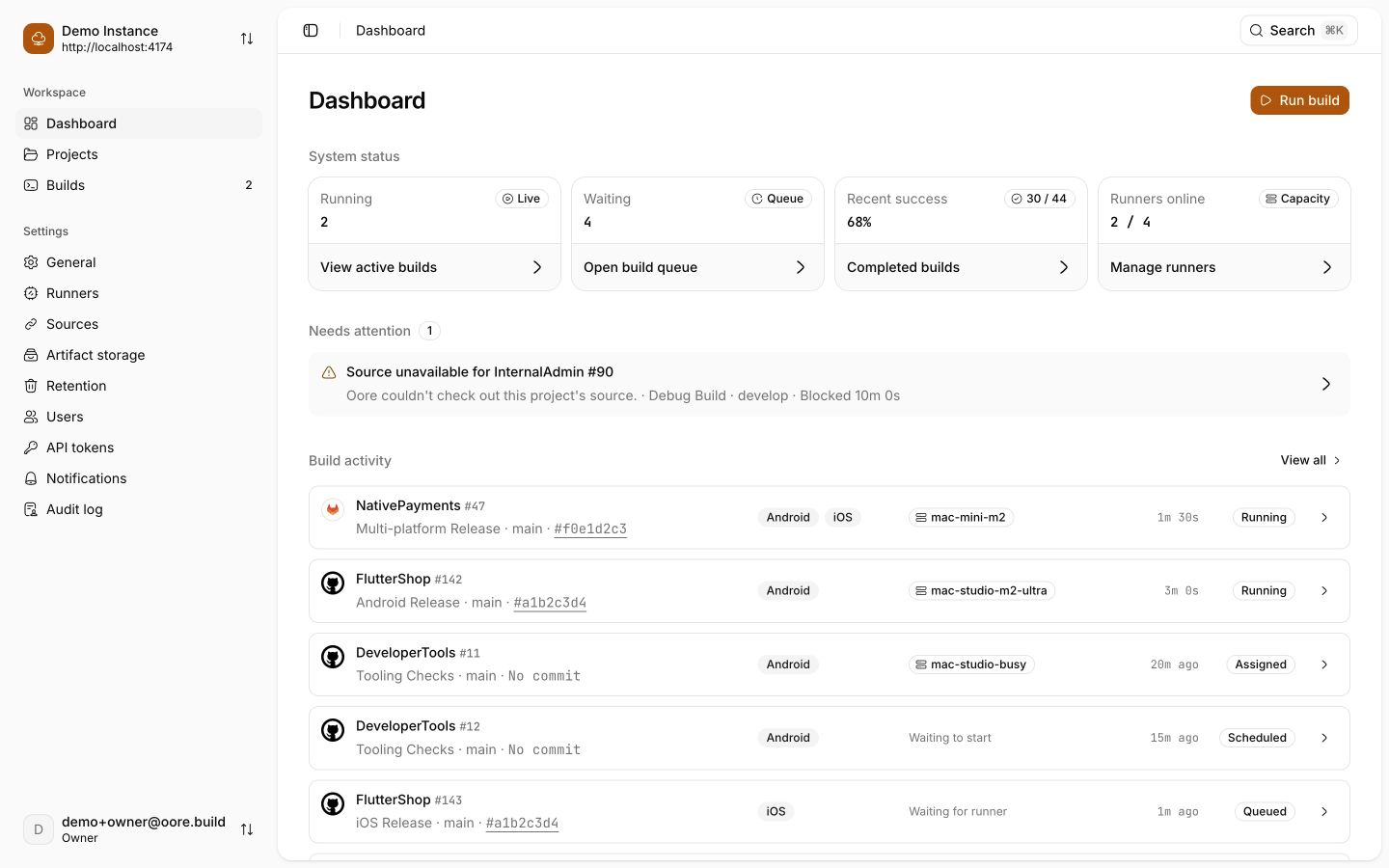Click the Live badge
Image resolution: width=1389 pixels, height=868 pixels.
522,199
